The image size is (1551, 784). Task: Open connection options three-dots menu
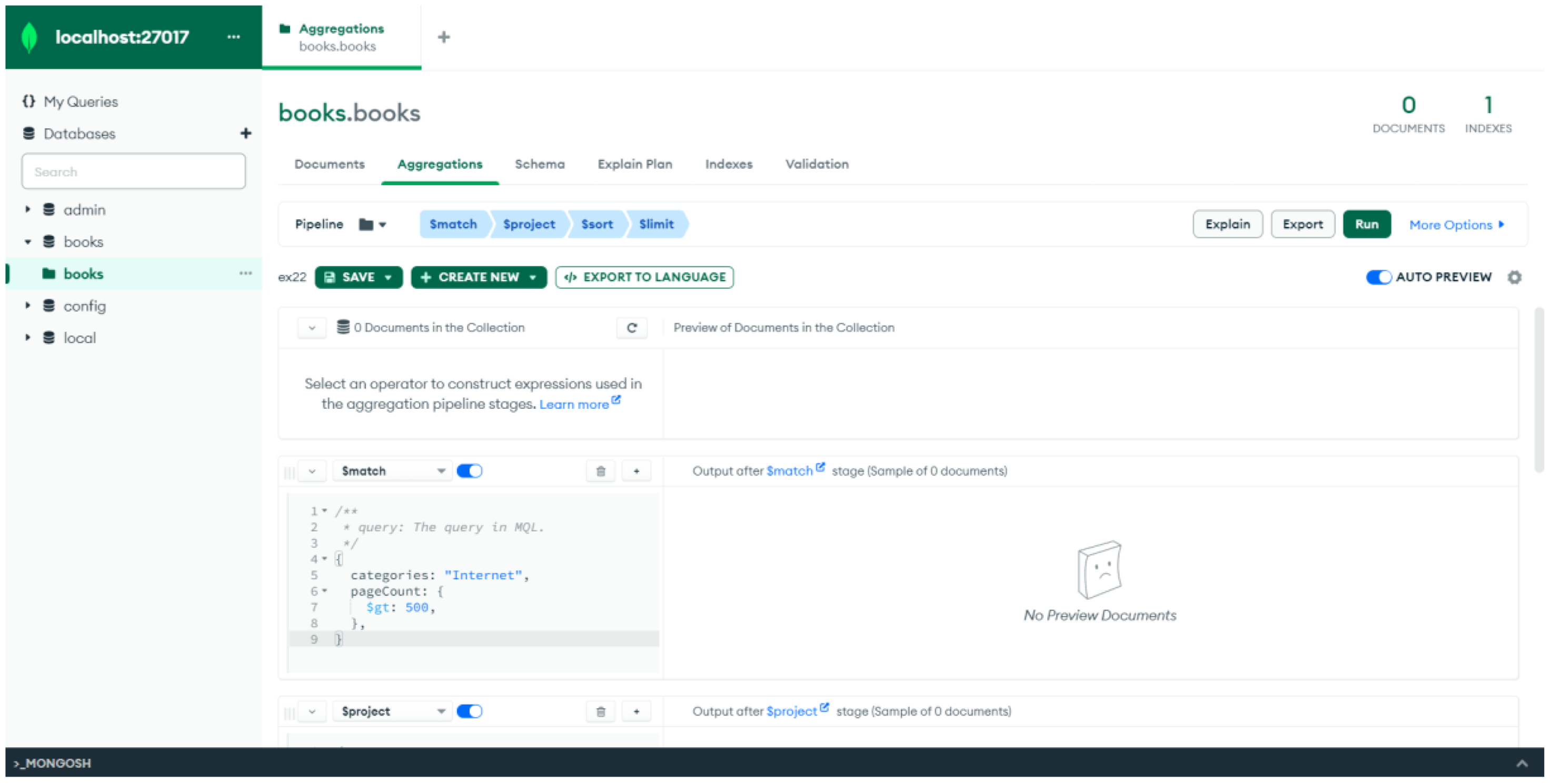click(x=234, y=37)
